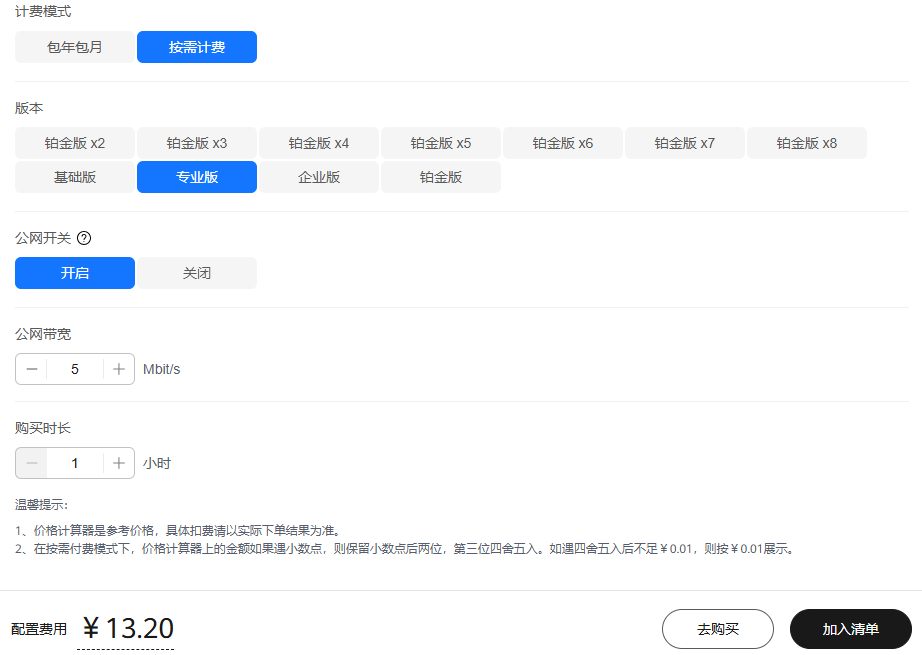Focus the 公网带宽 value field
Viewport: 922px width, 655px height.
pos(75,369)
